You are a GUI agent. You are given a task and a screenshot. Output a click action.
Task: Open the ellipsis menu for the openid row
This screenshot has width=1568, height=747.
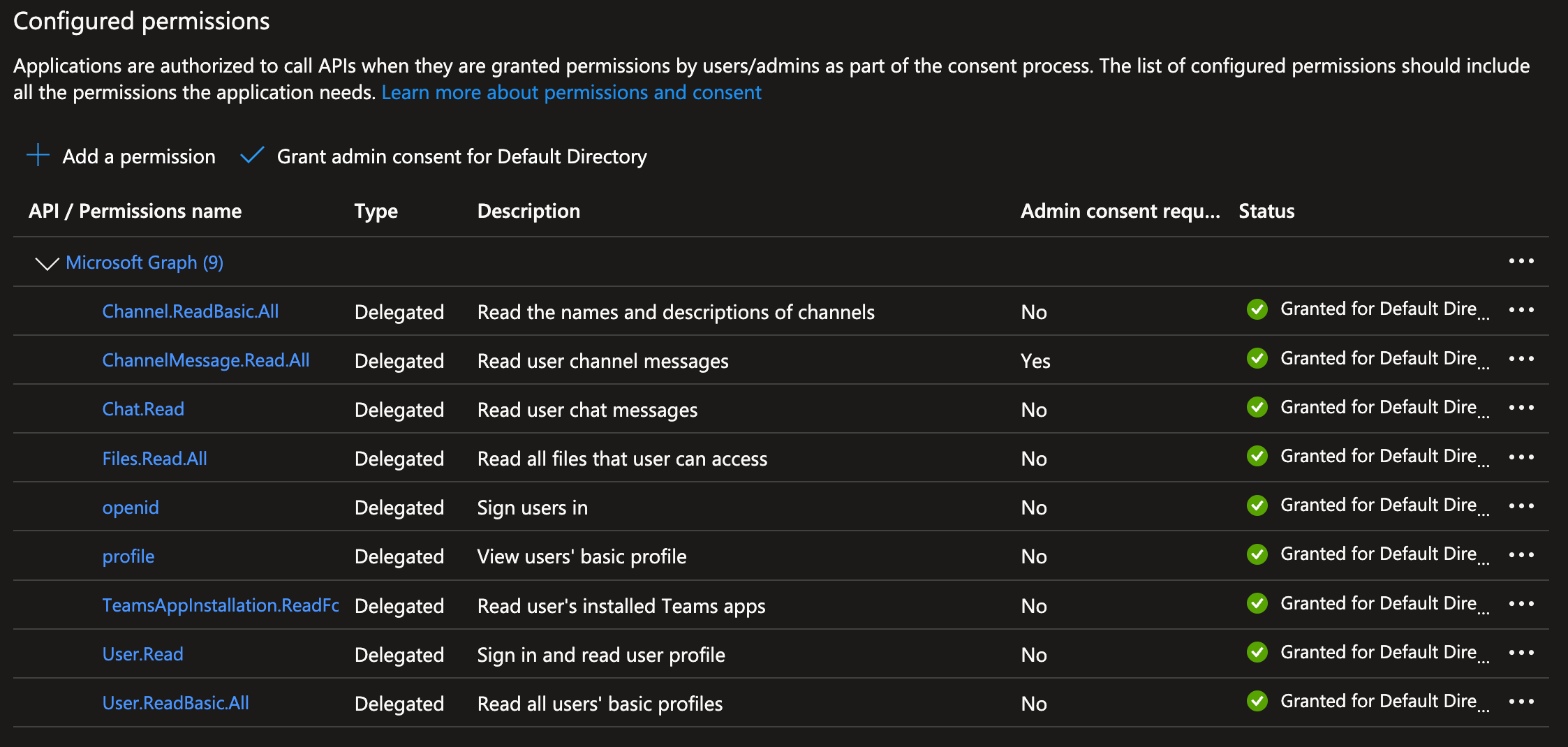pos(1521,506)
